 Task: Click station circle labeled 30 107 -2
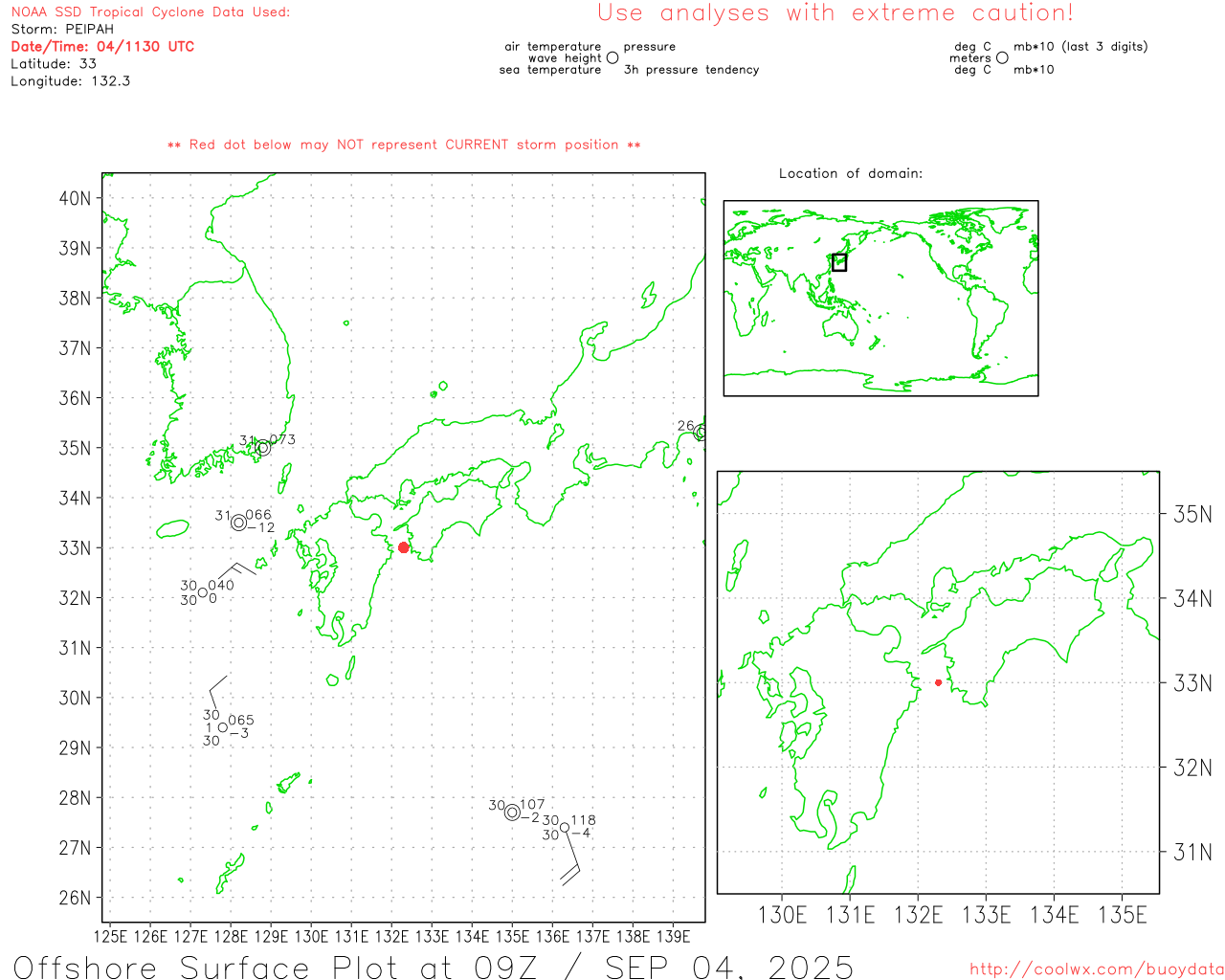[513, 813]
